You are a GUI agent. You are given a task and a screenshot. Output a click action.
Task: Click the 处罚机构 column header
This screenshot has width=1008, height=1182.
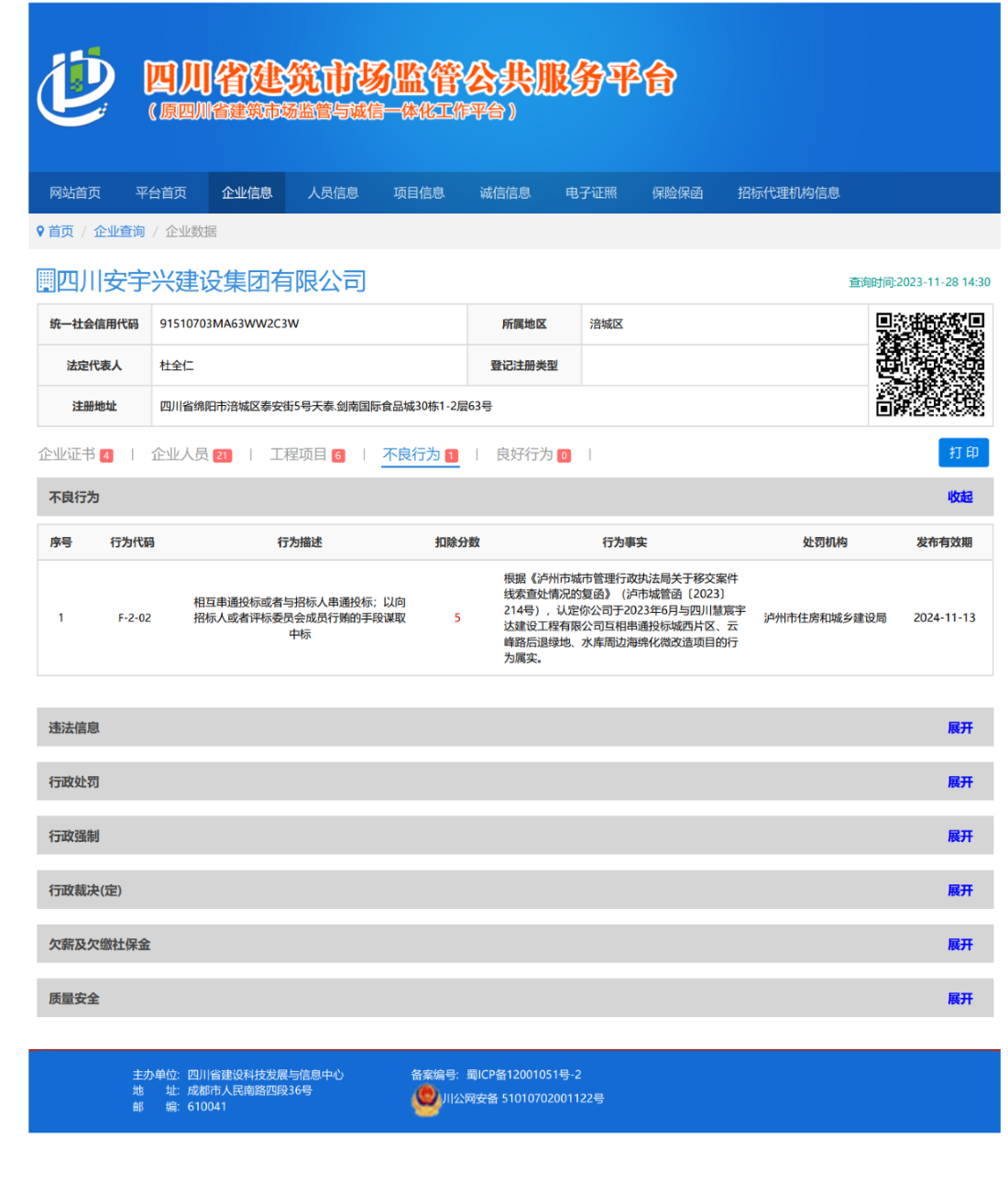tap(825, 542)
